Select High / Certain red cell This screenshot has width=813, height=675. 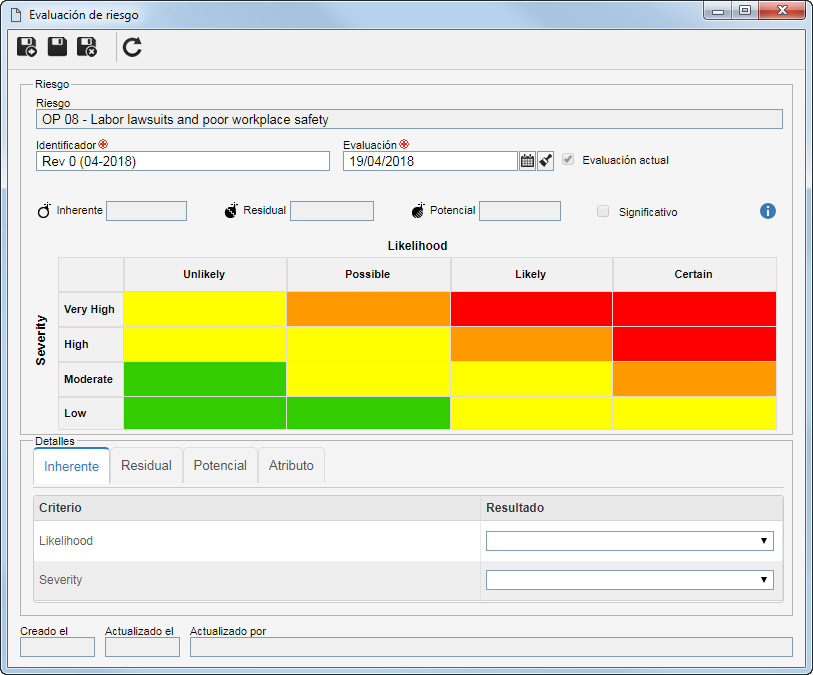[x=694, y=344]
